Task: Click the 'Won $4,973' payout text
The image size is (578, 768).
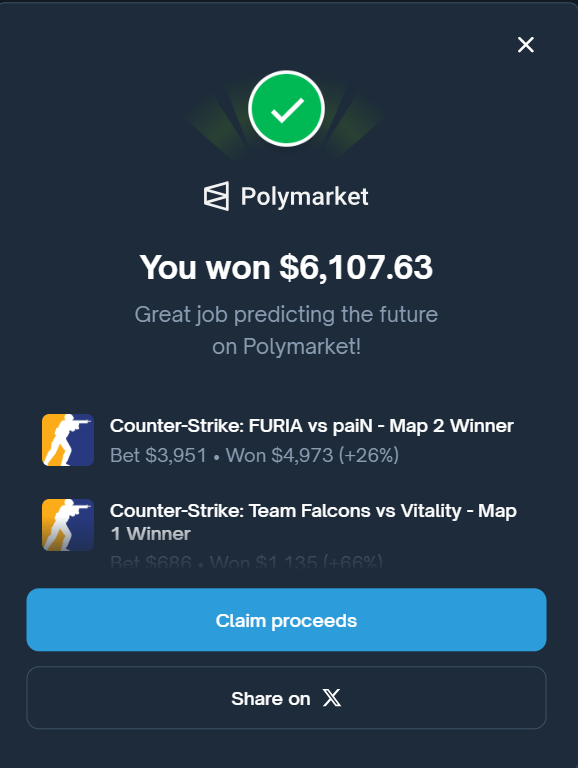Action: coord(279,456)
